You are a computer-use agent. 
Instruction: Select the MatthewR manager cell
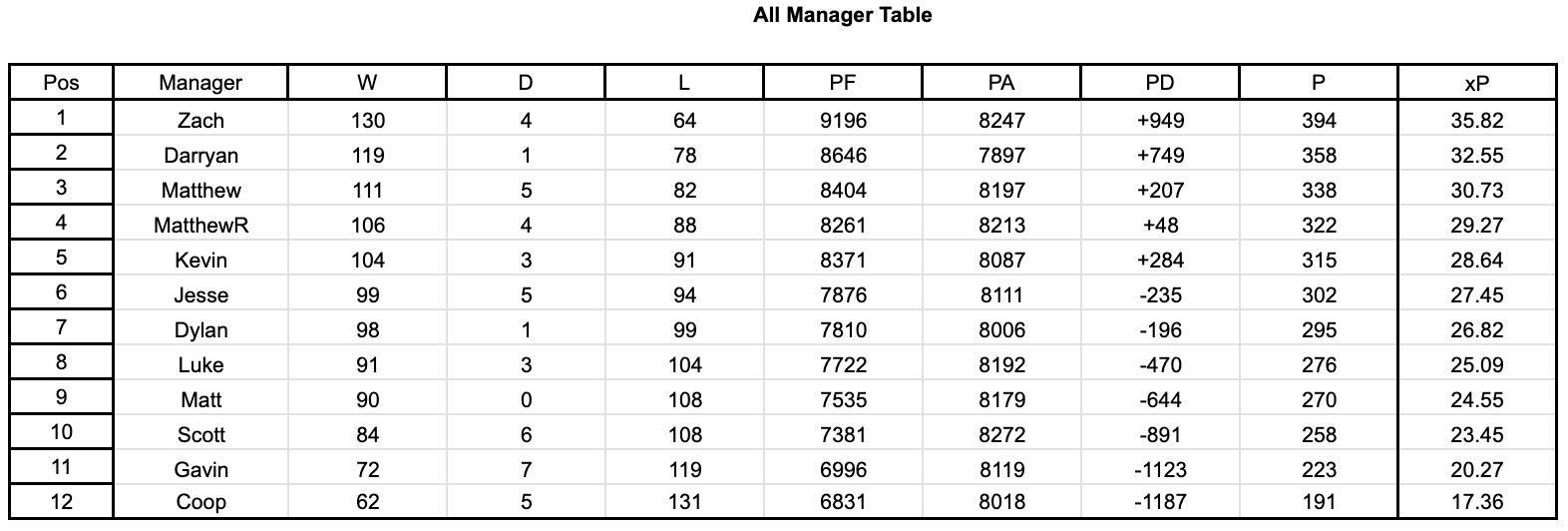200,226
